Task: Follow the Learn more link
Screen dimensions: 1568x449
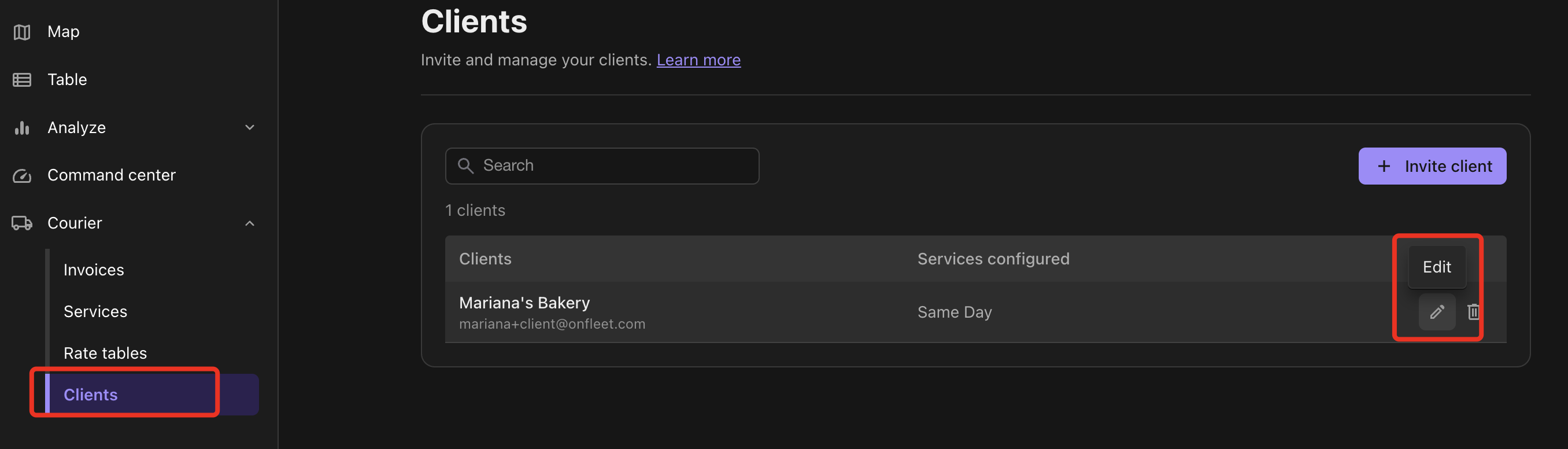Action: click(x=698, y=60)
